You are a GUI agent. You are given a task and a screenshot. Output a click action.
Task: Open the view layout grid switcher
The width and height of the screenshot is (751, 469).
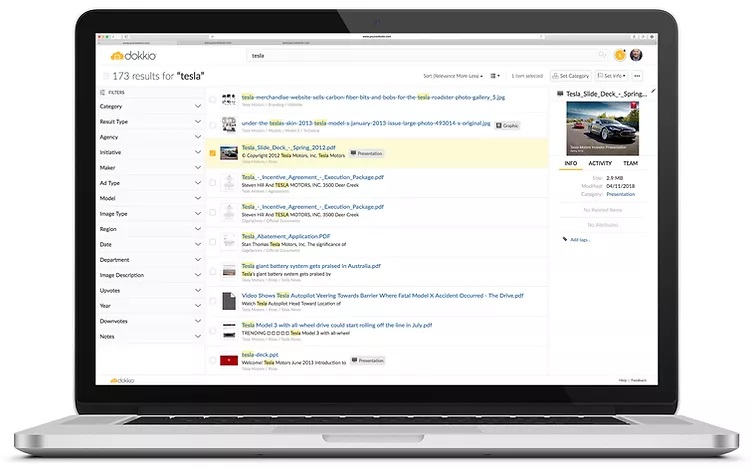(x=495, y=76)
